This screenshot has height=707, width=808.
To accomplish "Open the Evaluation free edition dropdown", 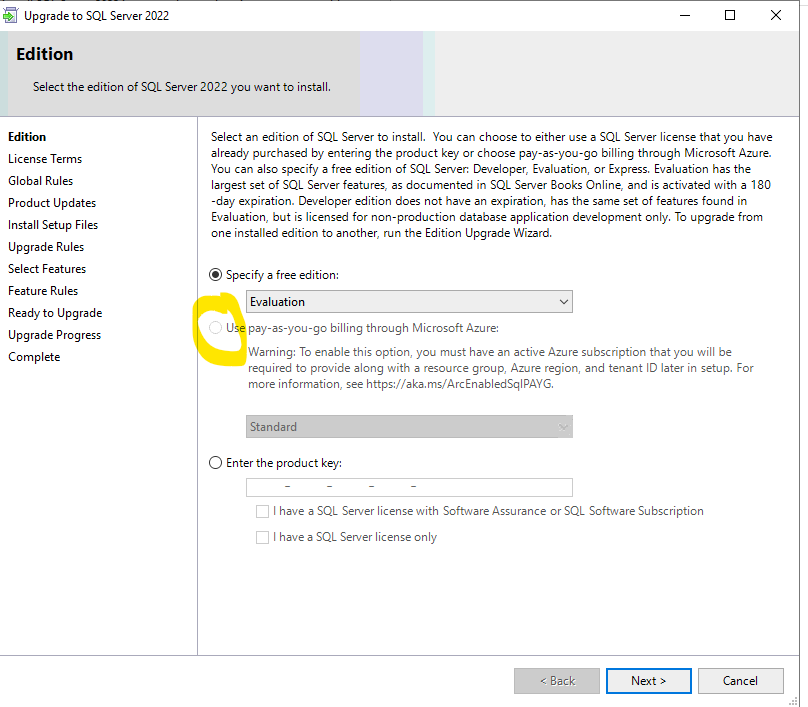I will point(409,301).
